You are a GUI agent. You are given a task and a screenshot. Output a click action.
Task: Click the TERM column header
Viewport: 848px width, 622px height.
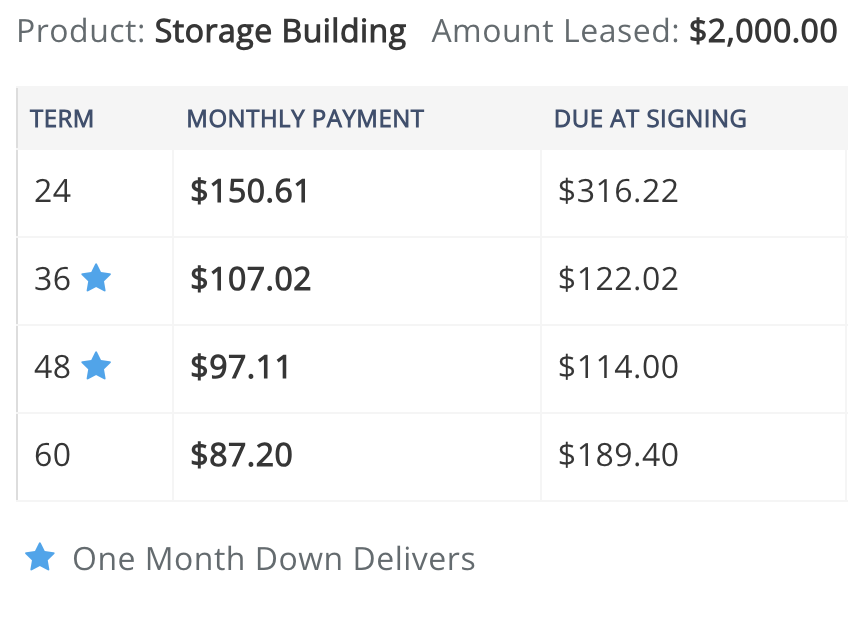[x=62, y=118]
